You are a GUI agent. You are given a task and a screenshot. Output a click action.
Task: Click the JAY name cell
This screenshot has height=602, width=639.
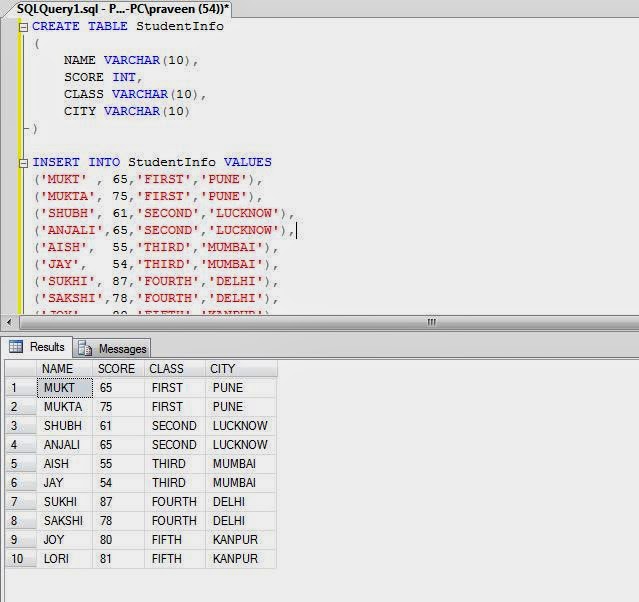click(65, 483)
